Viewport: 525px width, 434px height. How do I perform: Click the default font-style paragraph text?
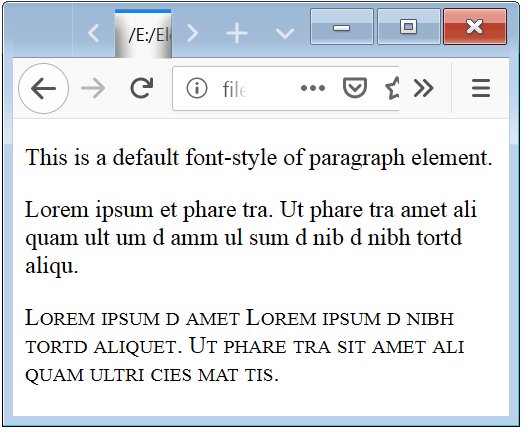tap(259, 157)
